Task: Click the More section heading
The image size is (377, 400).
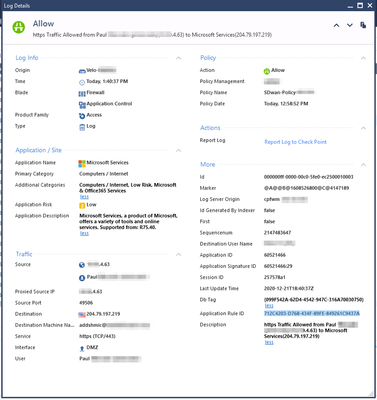Action: 207,164
